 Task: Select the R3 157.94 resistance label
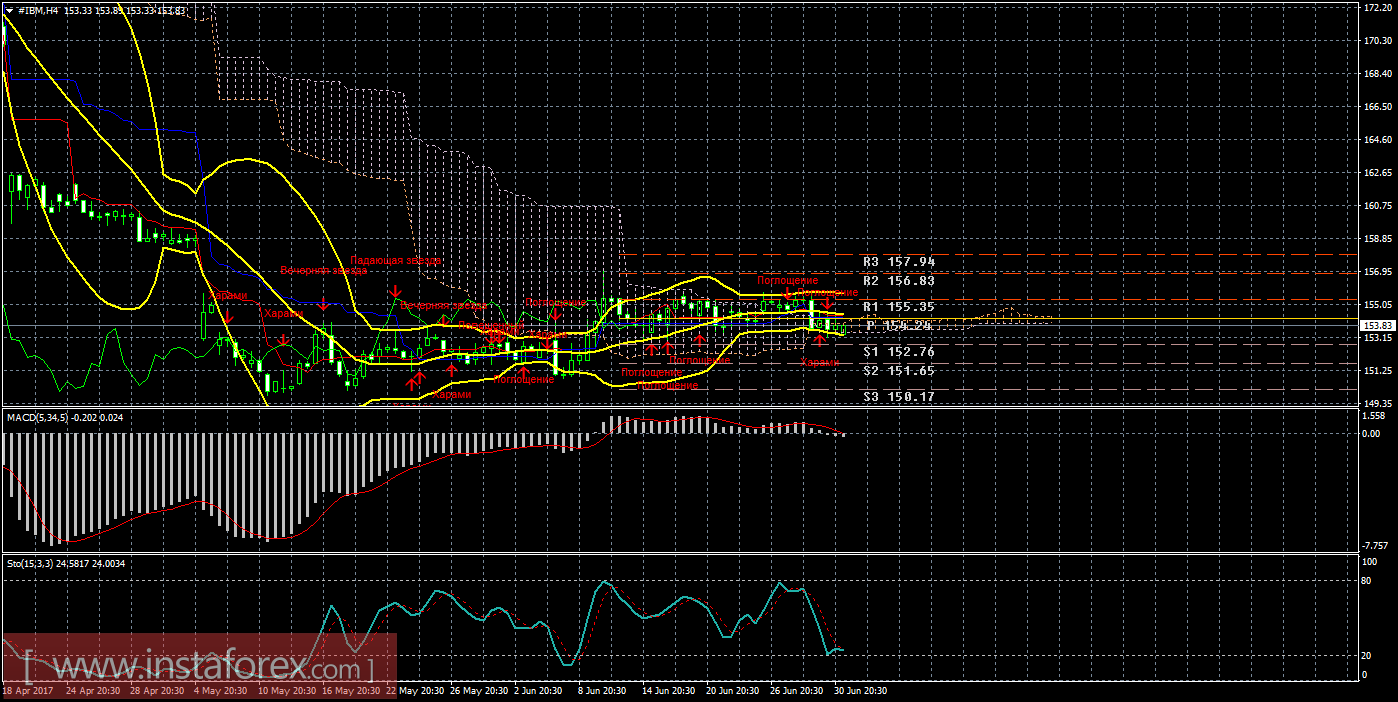point(898,261)
